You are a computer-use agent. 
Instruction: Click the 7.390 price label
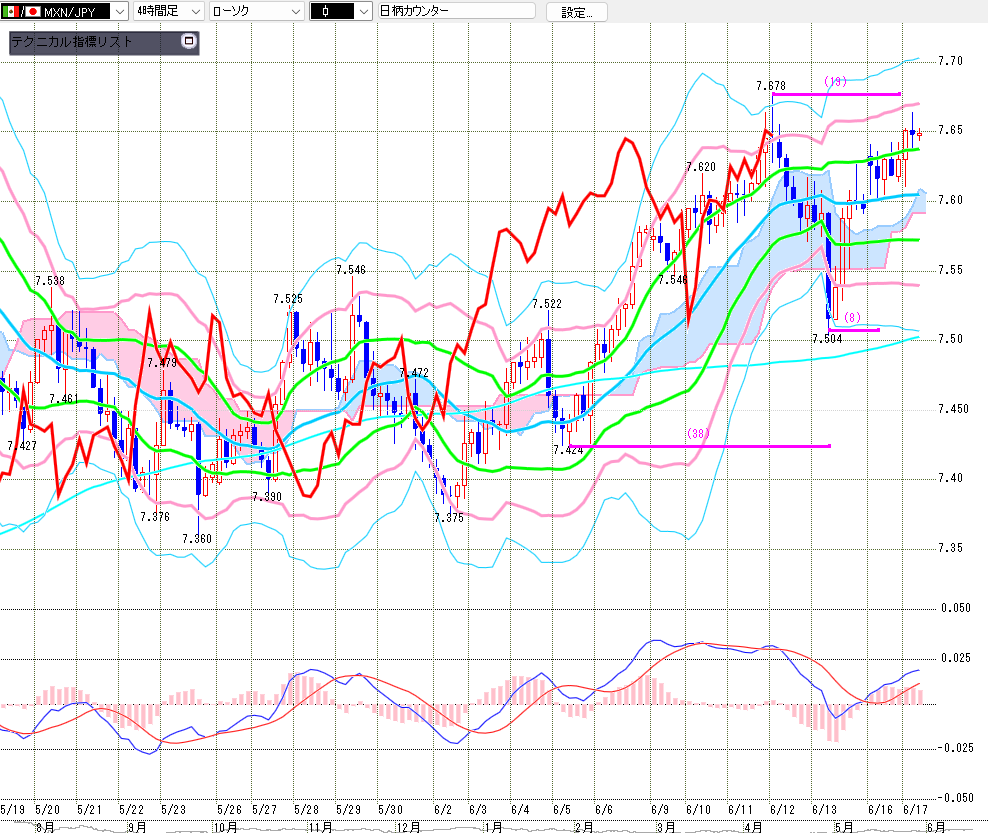(x=267, y=497)
